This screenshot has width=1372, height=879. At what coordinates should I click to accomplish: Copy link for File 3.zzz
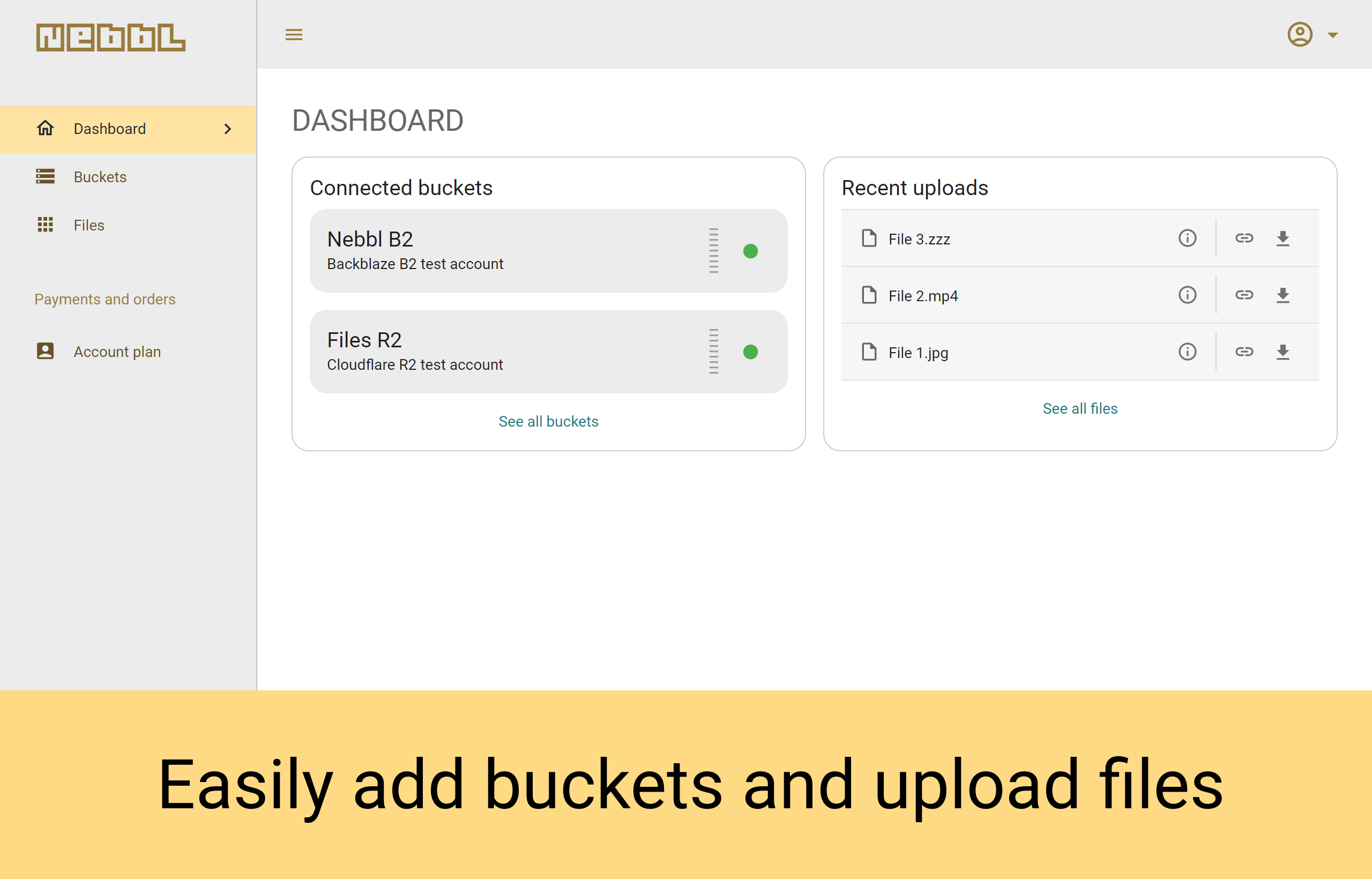click(x=1244, y=239)
